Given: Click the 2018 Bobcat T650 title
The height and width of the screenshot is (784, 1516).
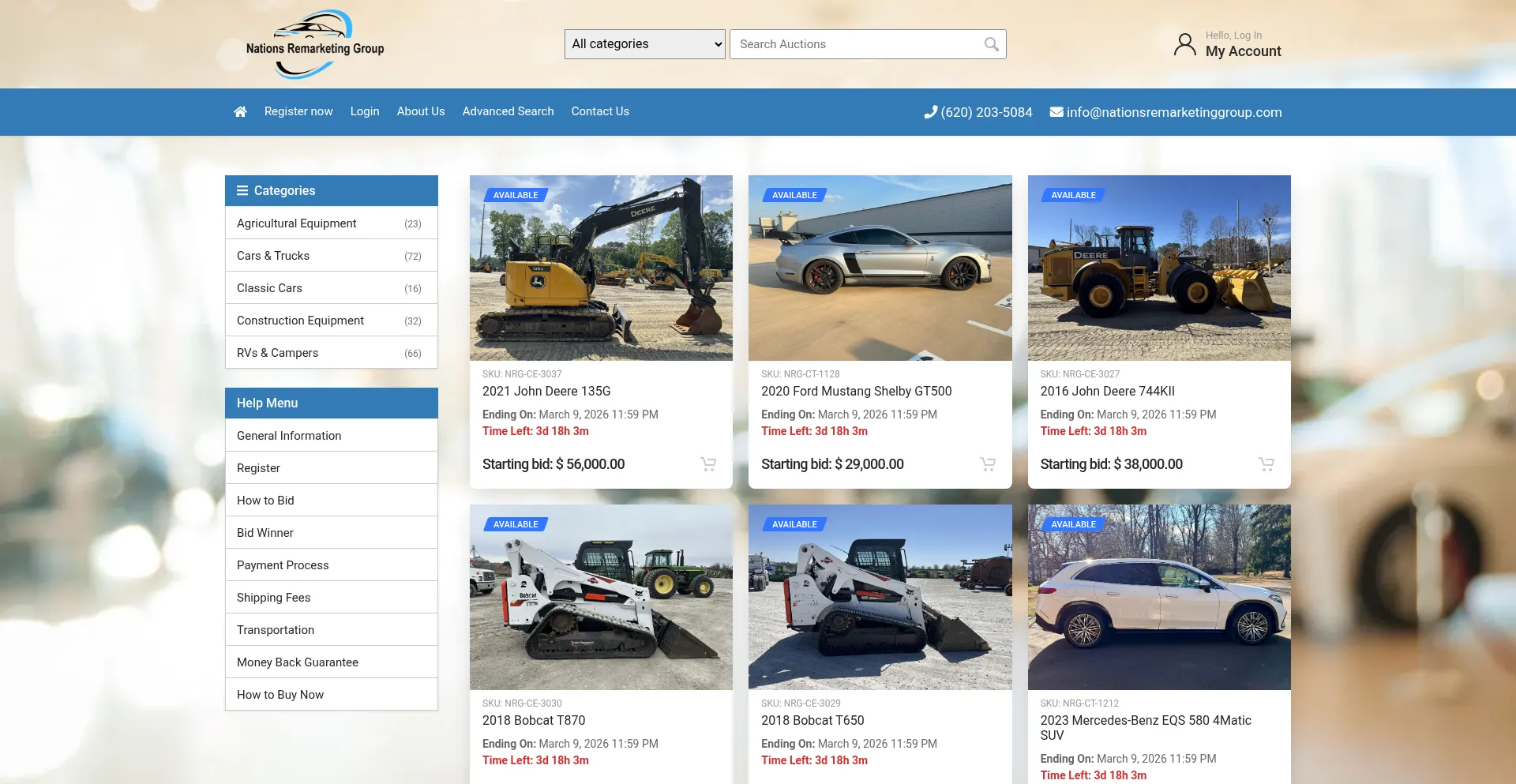Looking at the screenshot, I should [812, 721].
